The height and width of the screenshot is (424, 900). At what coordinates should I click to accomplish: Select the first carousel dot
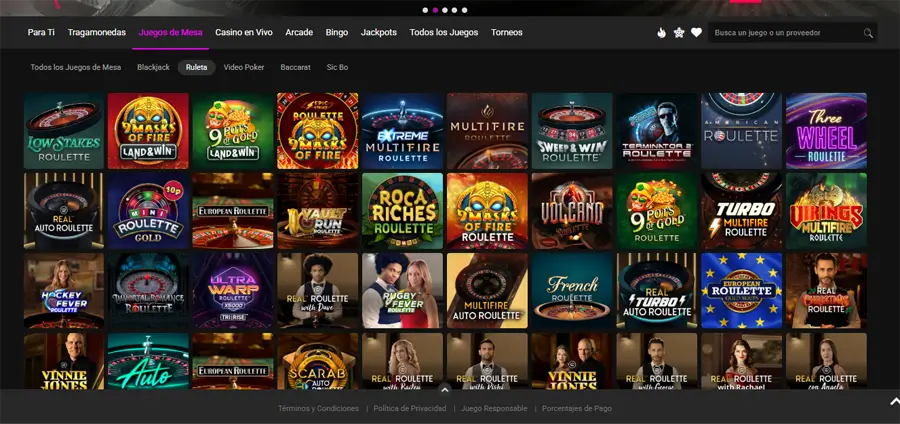(425, 10)
